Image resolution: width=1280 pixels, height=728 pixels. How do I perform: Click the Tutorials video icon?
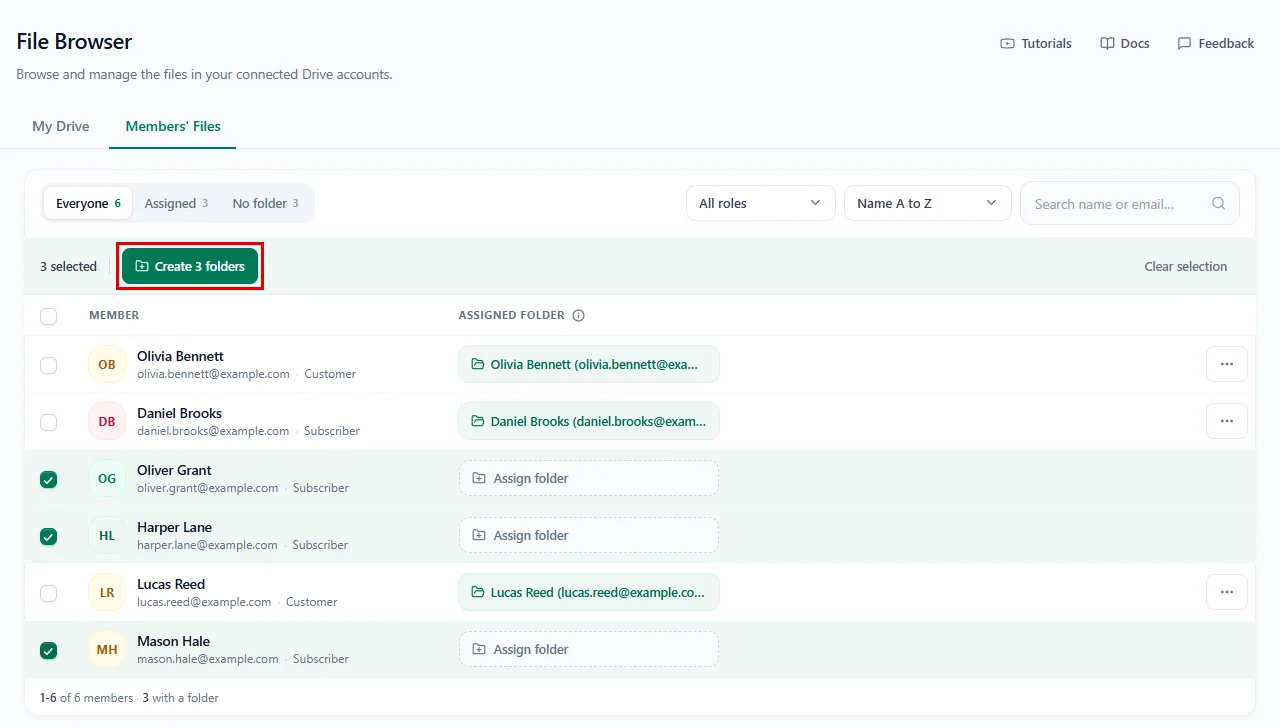[1007, 44]
